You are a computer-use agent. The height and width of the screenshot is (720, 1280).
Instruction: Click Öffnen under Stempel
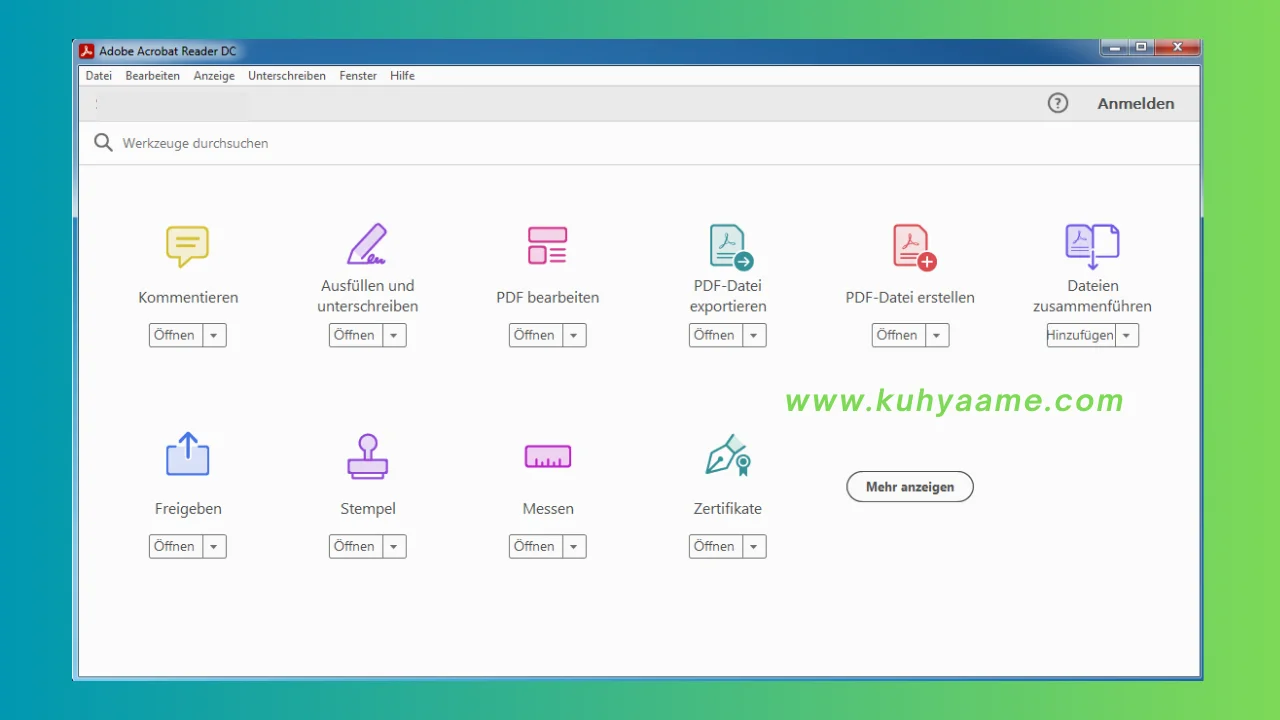coord(356,546)
